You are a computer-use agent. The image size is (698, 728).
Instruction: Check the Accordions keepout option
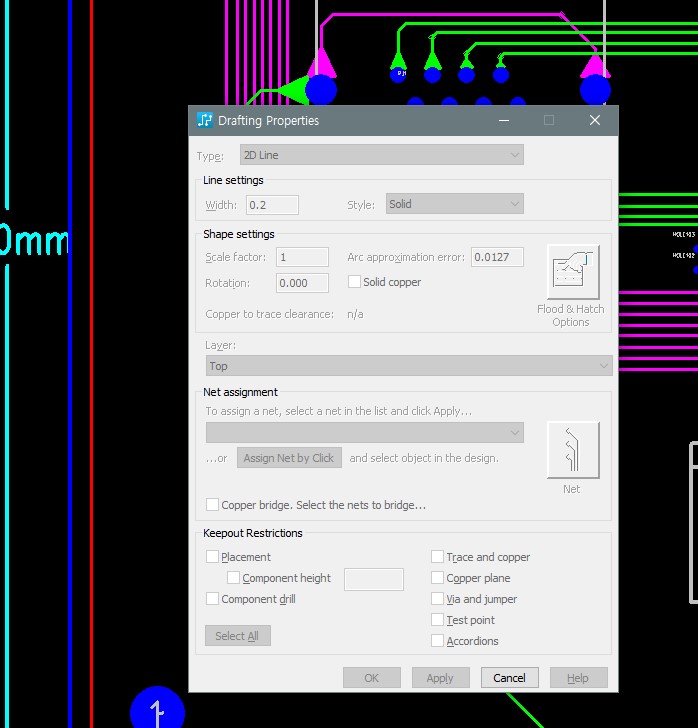(438, 641)
